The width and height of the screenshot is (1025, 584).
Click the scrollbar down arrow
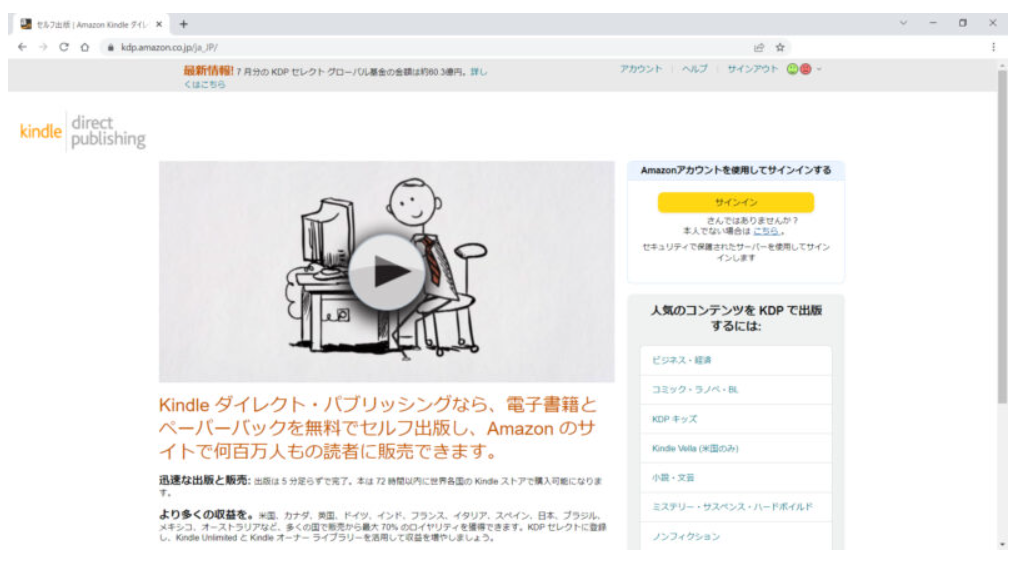(x=1002, y=544)
